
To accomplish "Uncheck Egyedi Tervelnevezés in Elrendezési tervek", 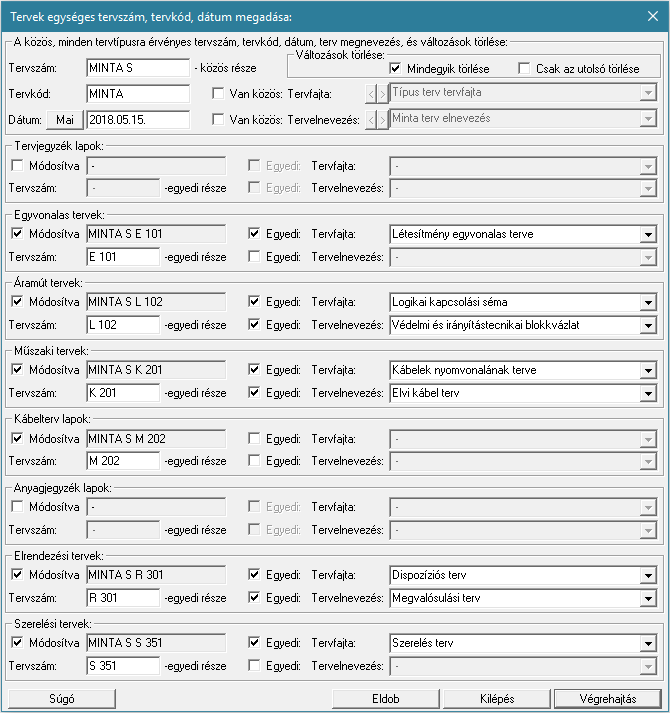I will [x=254, y=598].
